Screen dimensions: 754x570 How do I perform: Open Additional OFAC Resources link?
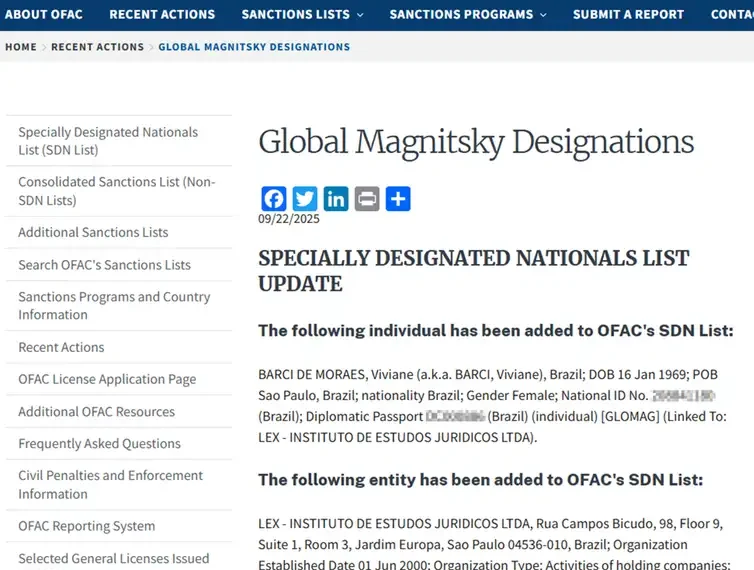coord(97,411)
